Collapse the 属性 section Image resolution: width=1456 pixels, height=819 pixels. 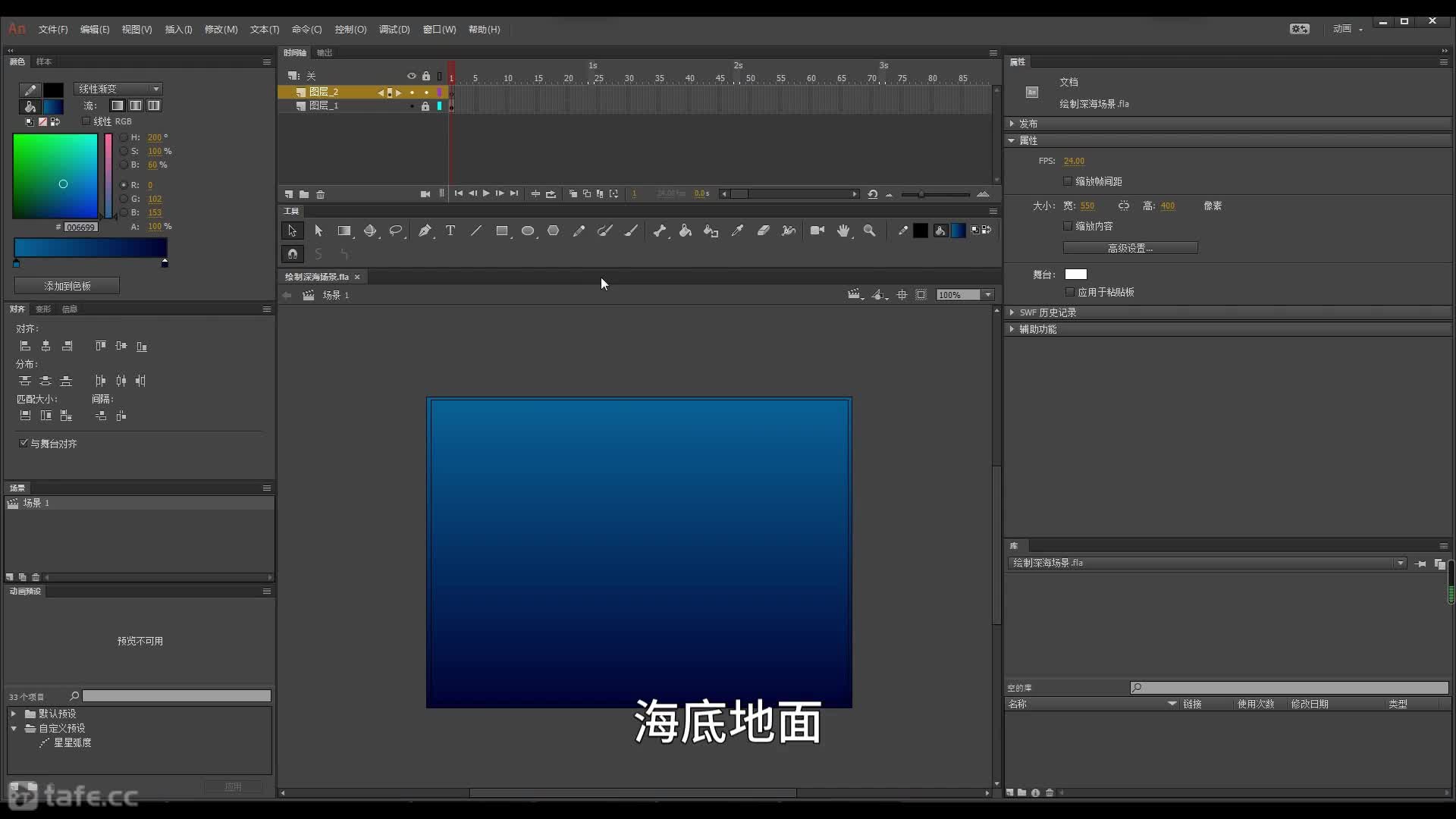click(1012, 140)
